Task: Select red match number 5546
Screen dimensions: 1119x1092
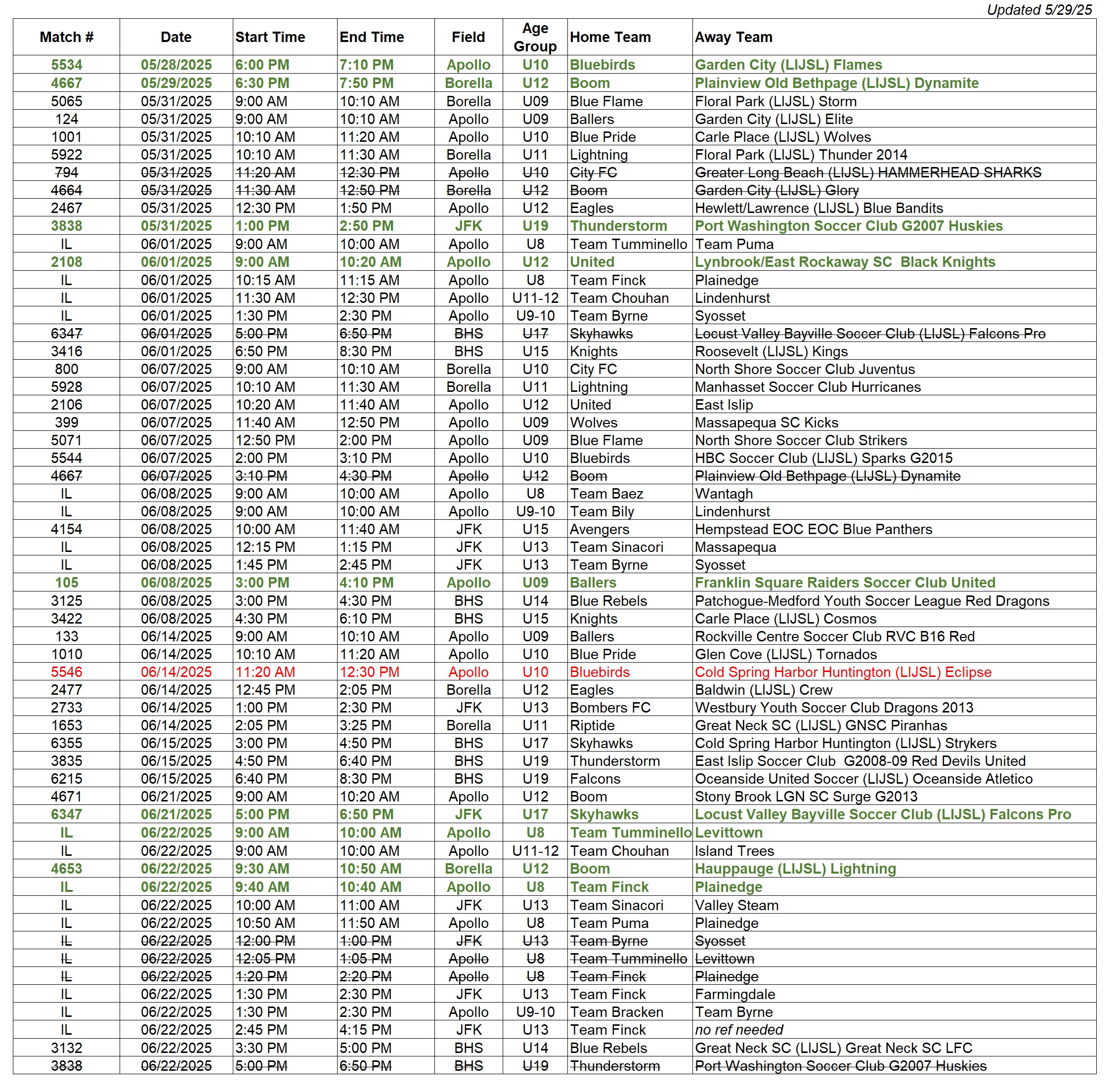Action: point(67,672)
